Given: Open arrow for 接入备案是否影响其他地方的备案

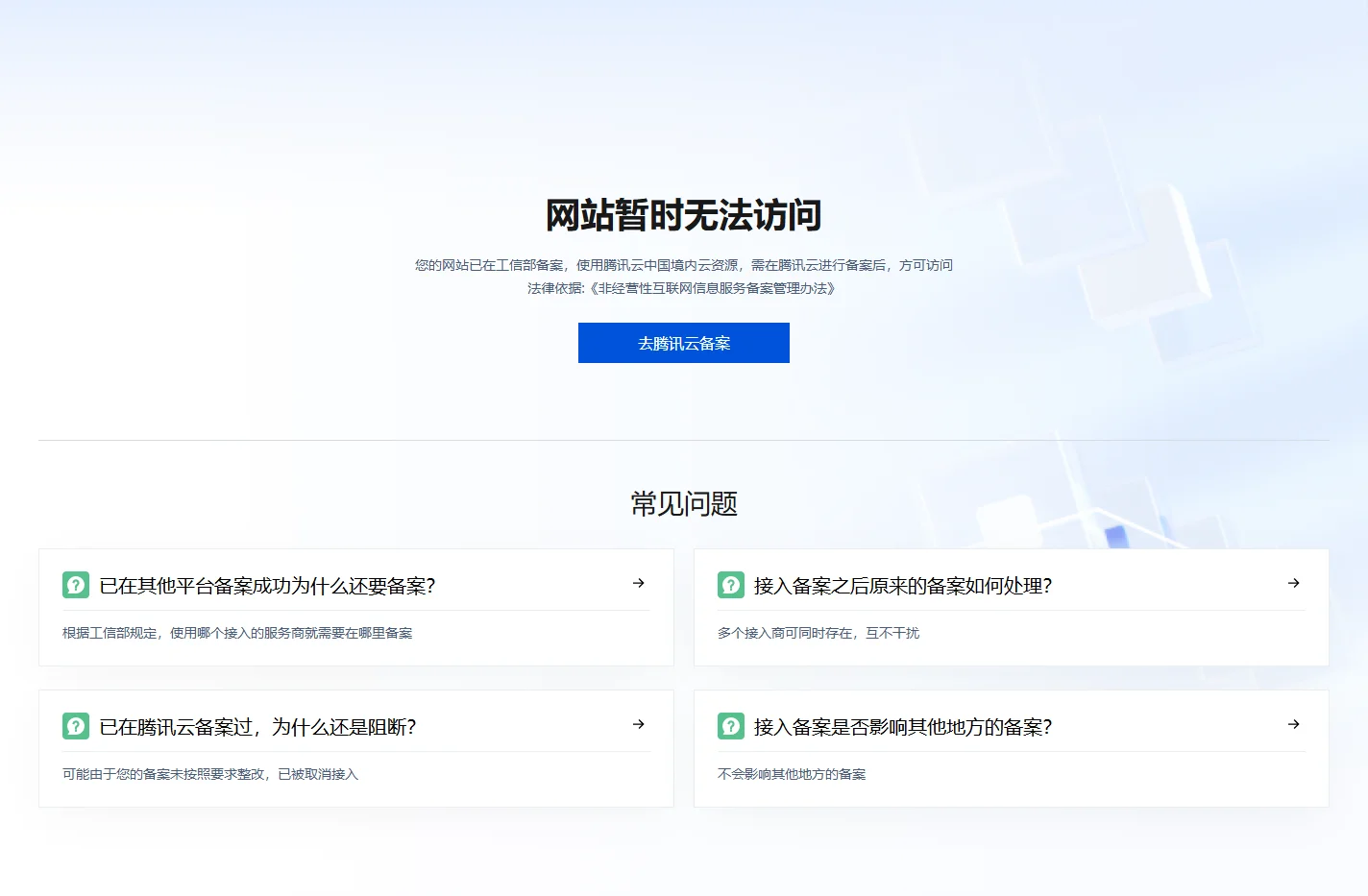Looking at the screenshot, I should (x=1293, y=724).
